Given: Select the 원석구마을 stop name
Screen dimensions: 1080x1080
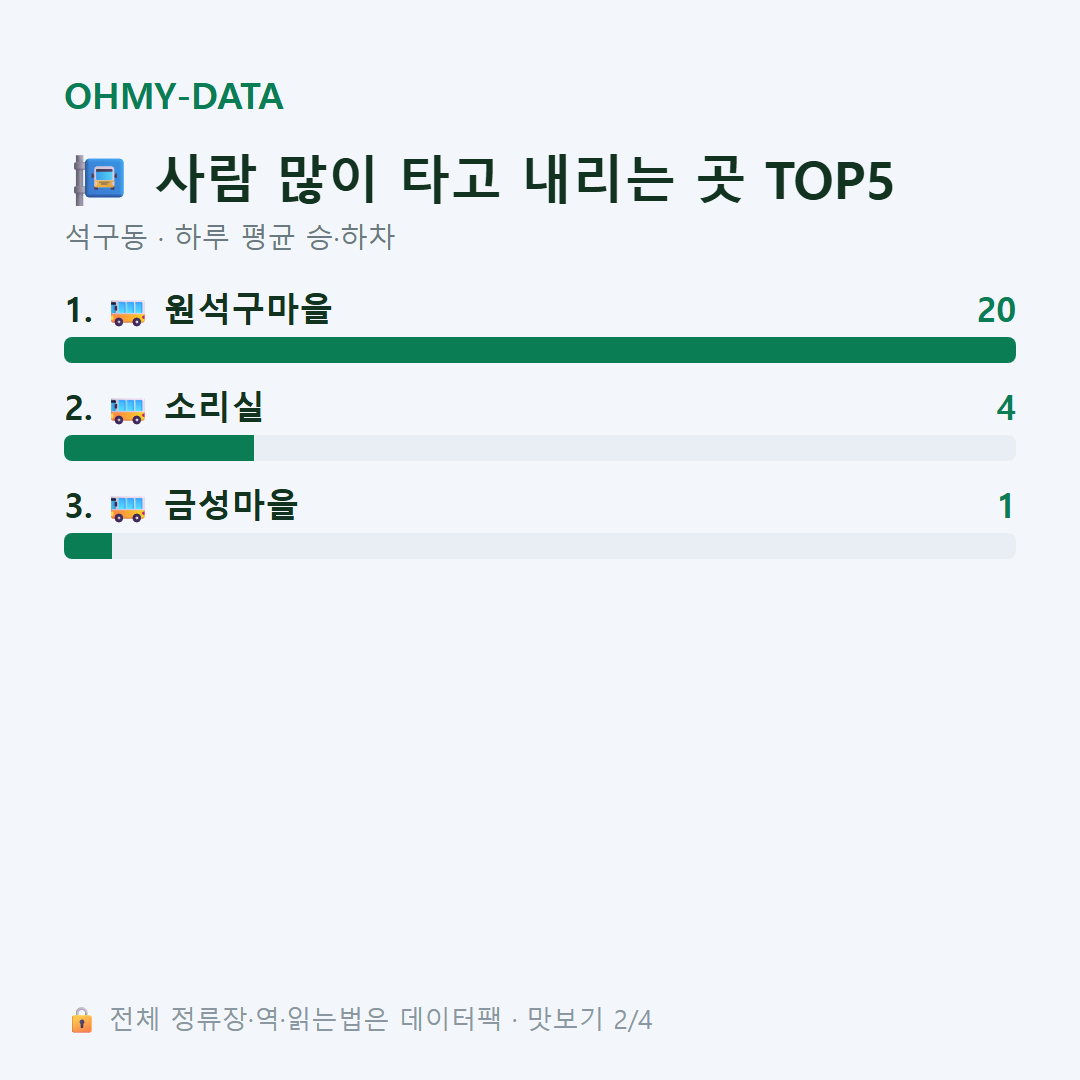Looking at the screenshot, I should point(248,309).
